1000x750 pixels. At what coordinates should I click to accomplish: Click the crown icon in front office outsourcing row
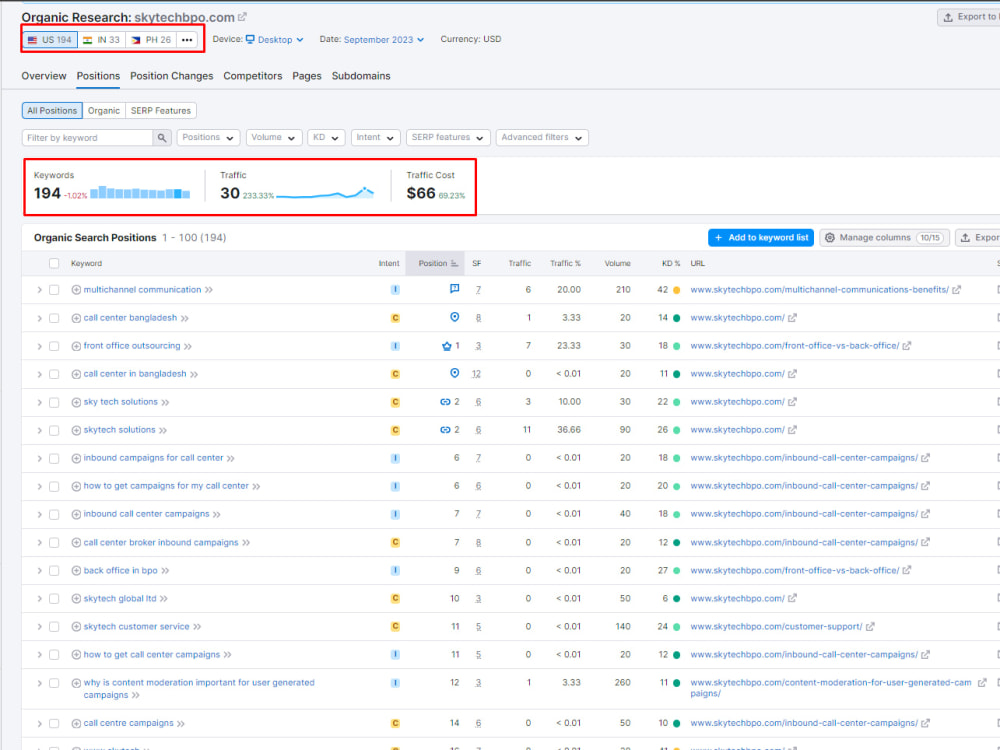point(446,346)
